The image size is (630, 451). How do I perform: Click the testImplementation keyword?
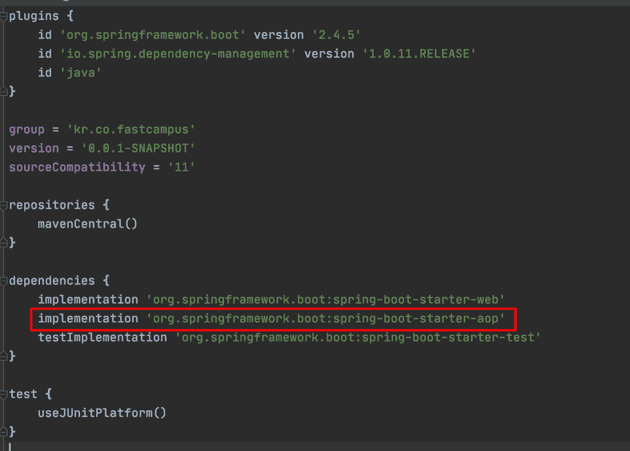(x=102, y=338)
